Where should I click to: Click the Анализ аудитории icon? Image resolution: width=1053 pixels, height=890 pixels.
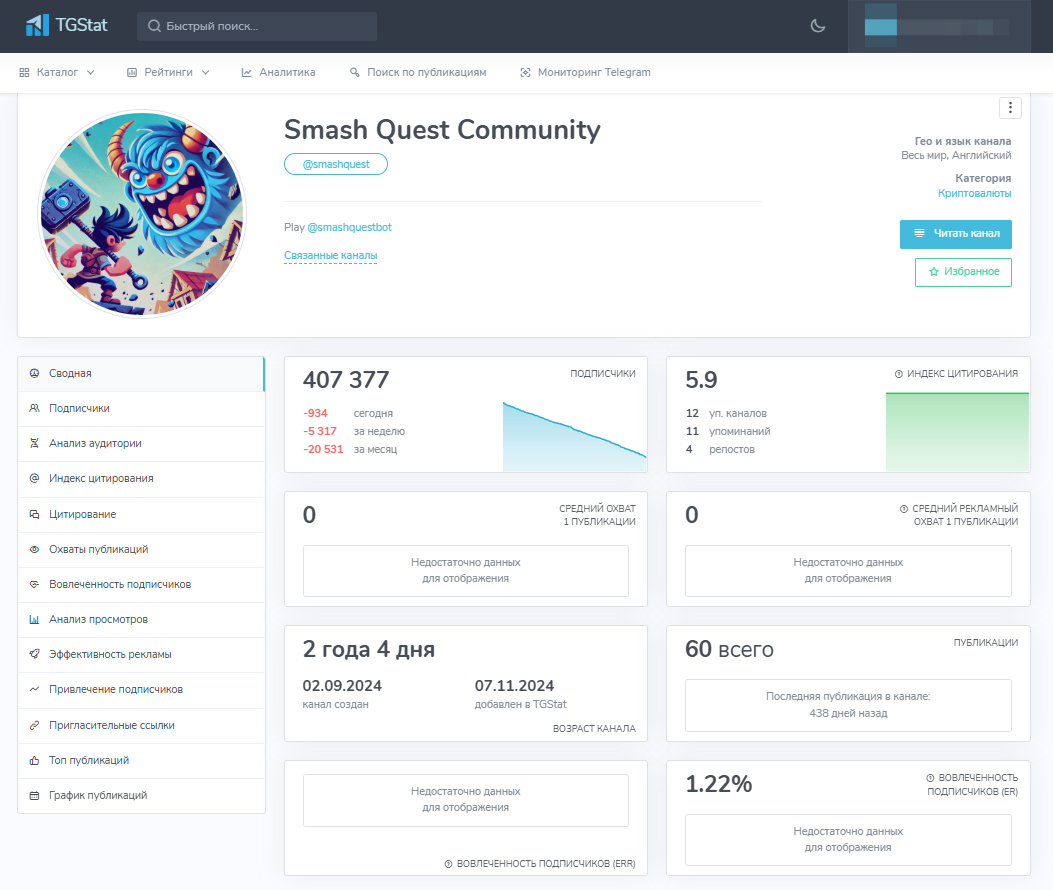point(34,443)
